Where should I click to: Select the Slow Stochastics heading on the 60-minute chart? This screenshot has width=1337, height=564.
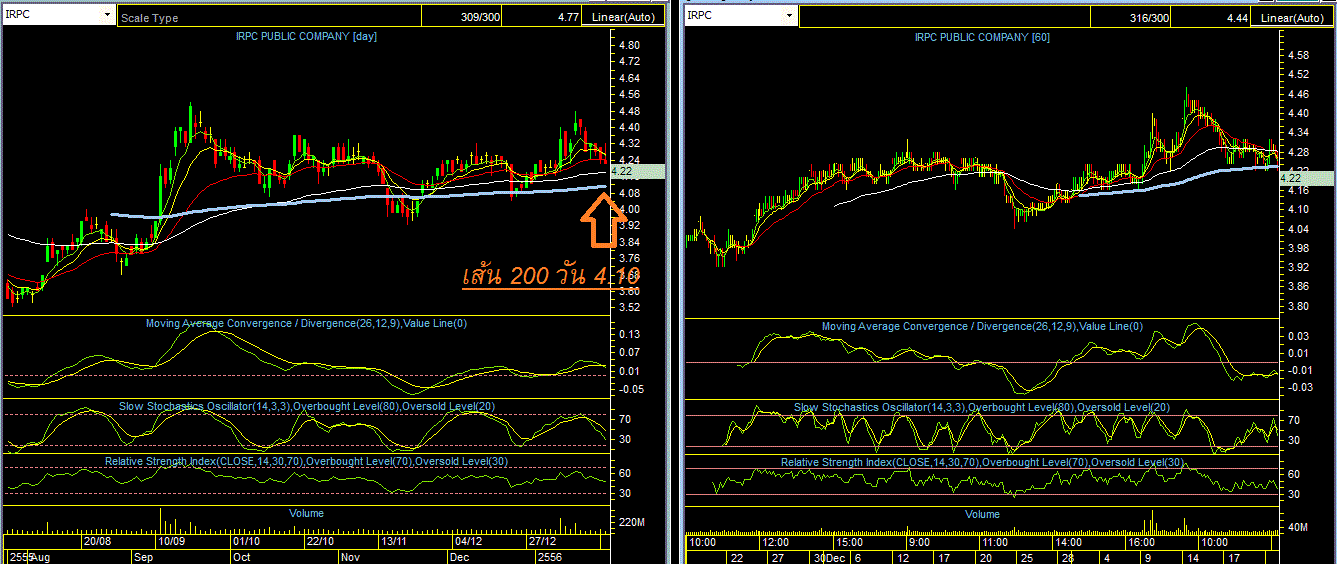pos(982,408)
